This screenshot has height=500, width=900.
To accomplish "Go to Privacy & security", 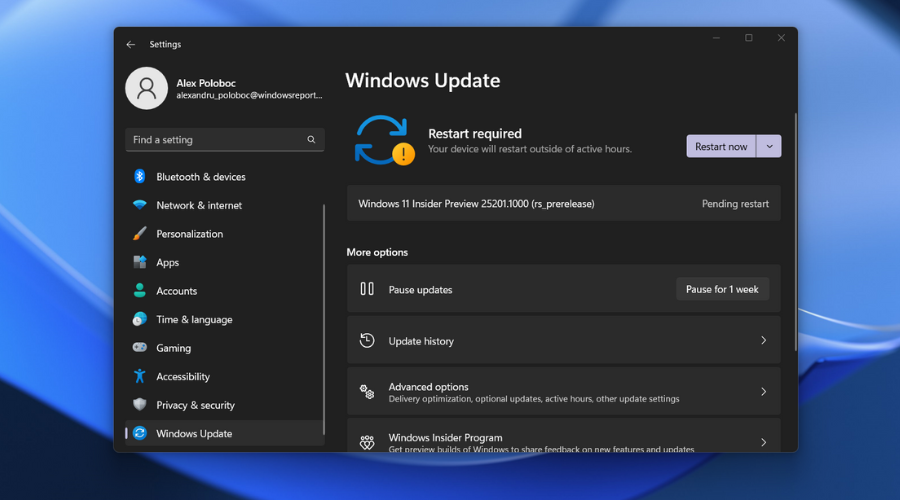I will pos(224,405).
